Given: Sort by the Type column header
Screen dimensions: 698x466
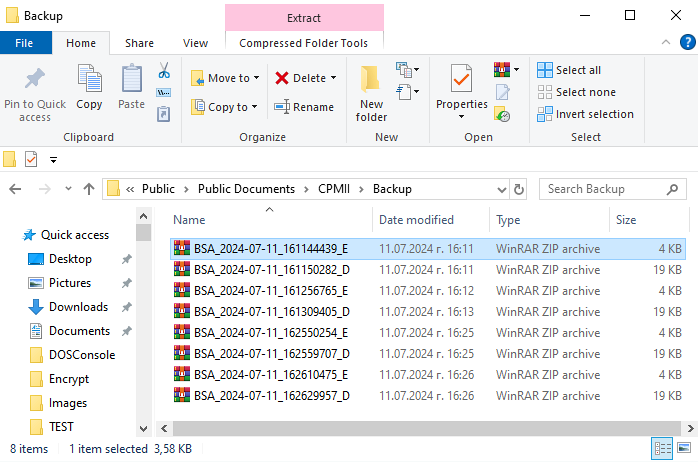Looking at the screenshot, I should point(549,220).
